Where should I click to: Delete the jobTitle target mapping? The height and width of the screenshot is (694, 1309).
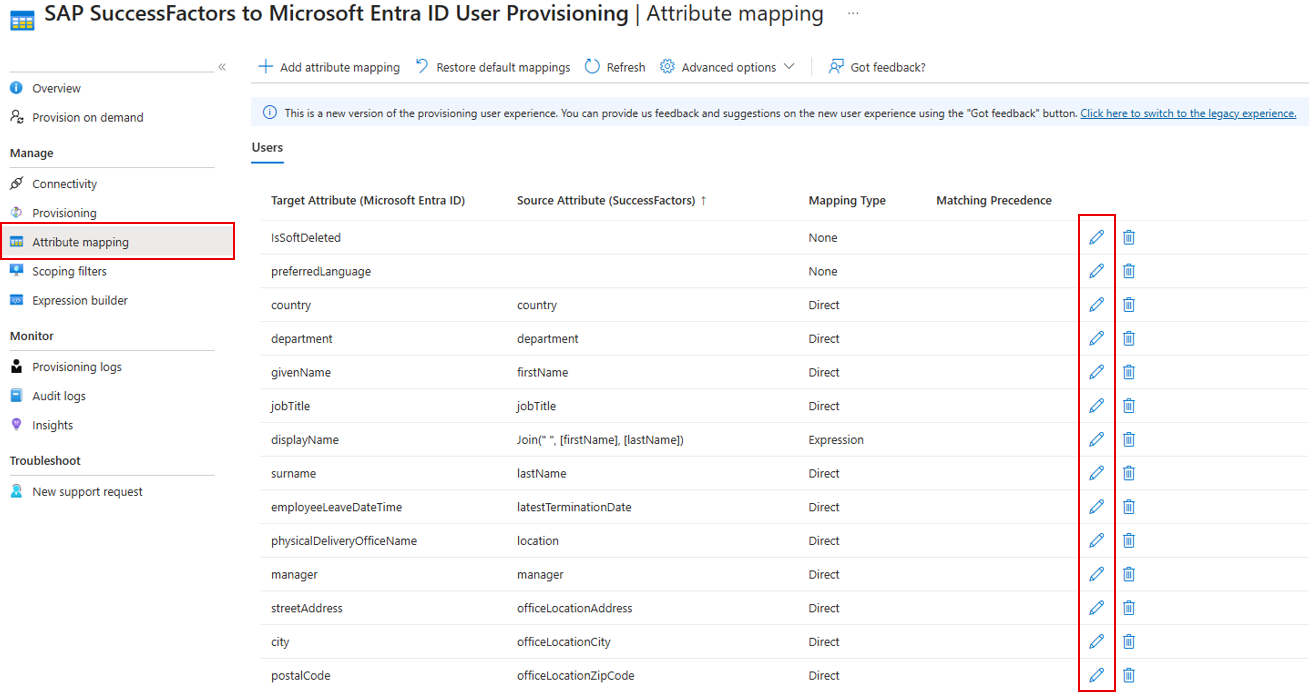(1129, 405)
